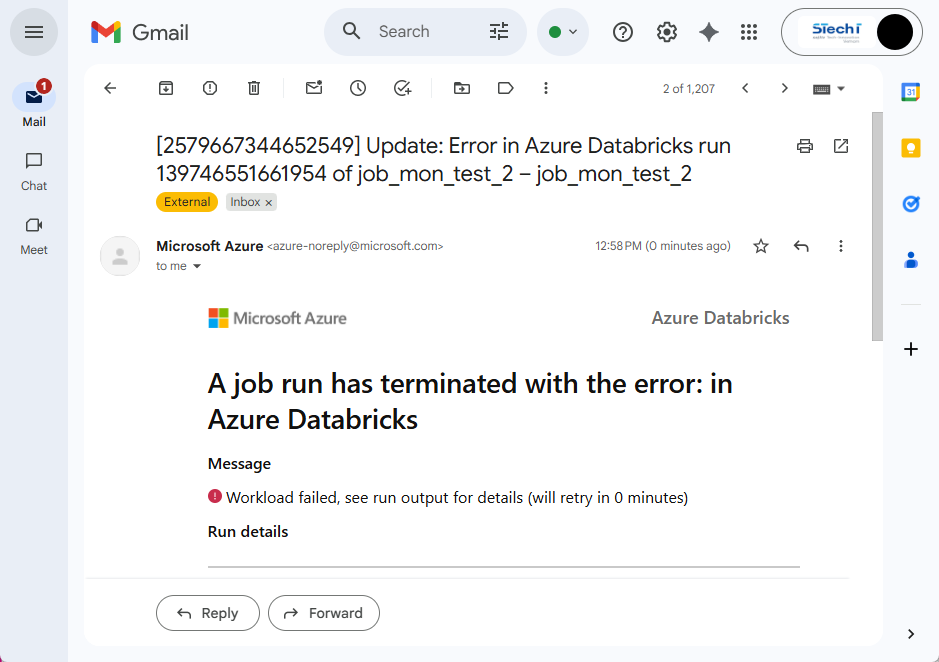Click the Reply button

click(x=208, y=613)
